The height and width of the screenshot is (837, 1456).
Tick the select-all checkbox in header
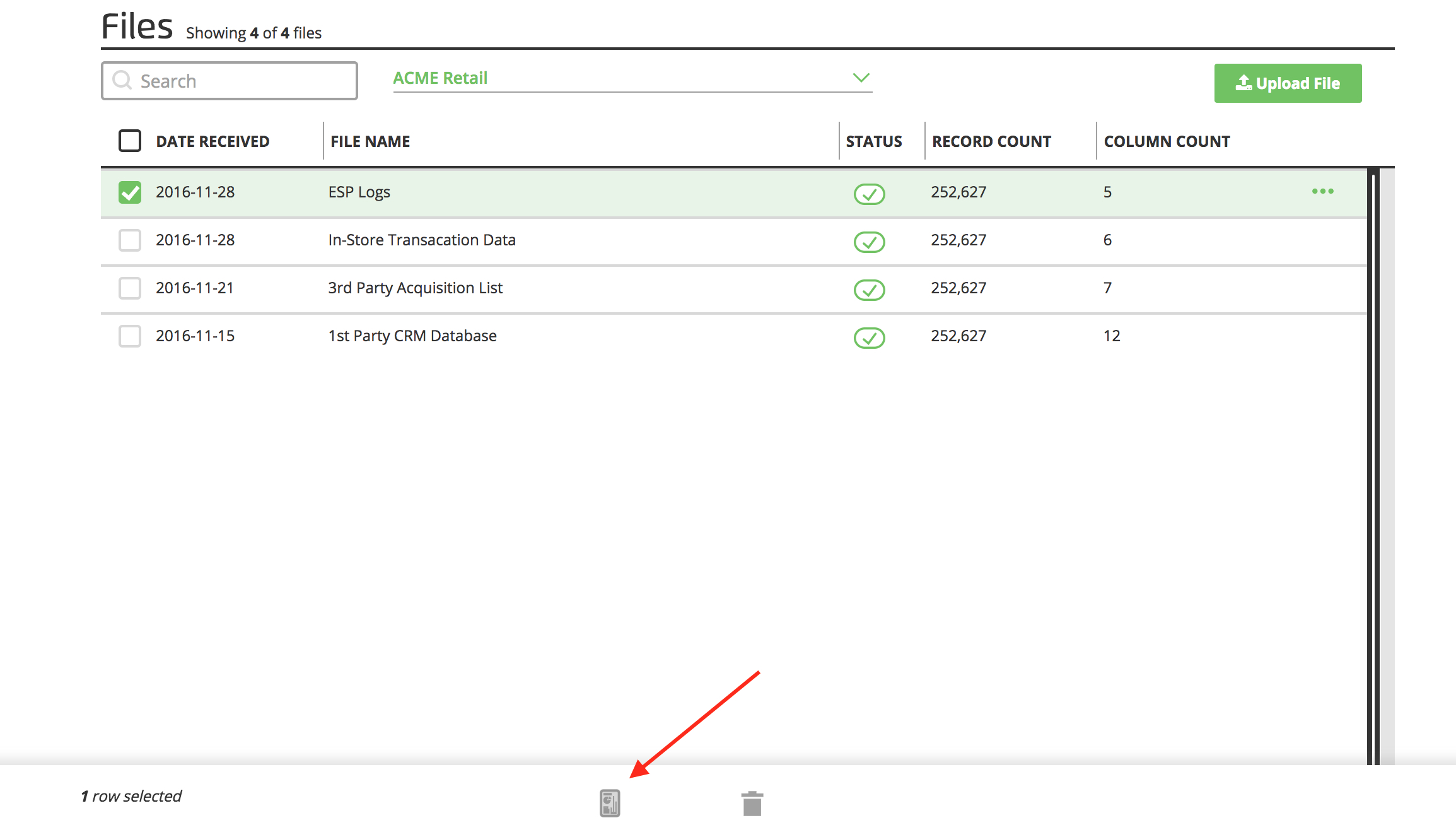coord(130,141)
